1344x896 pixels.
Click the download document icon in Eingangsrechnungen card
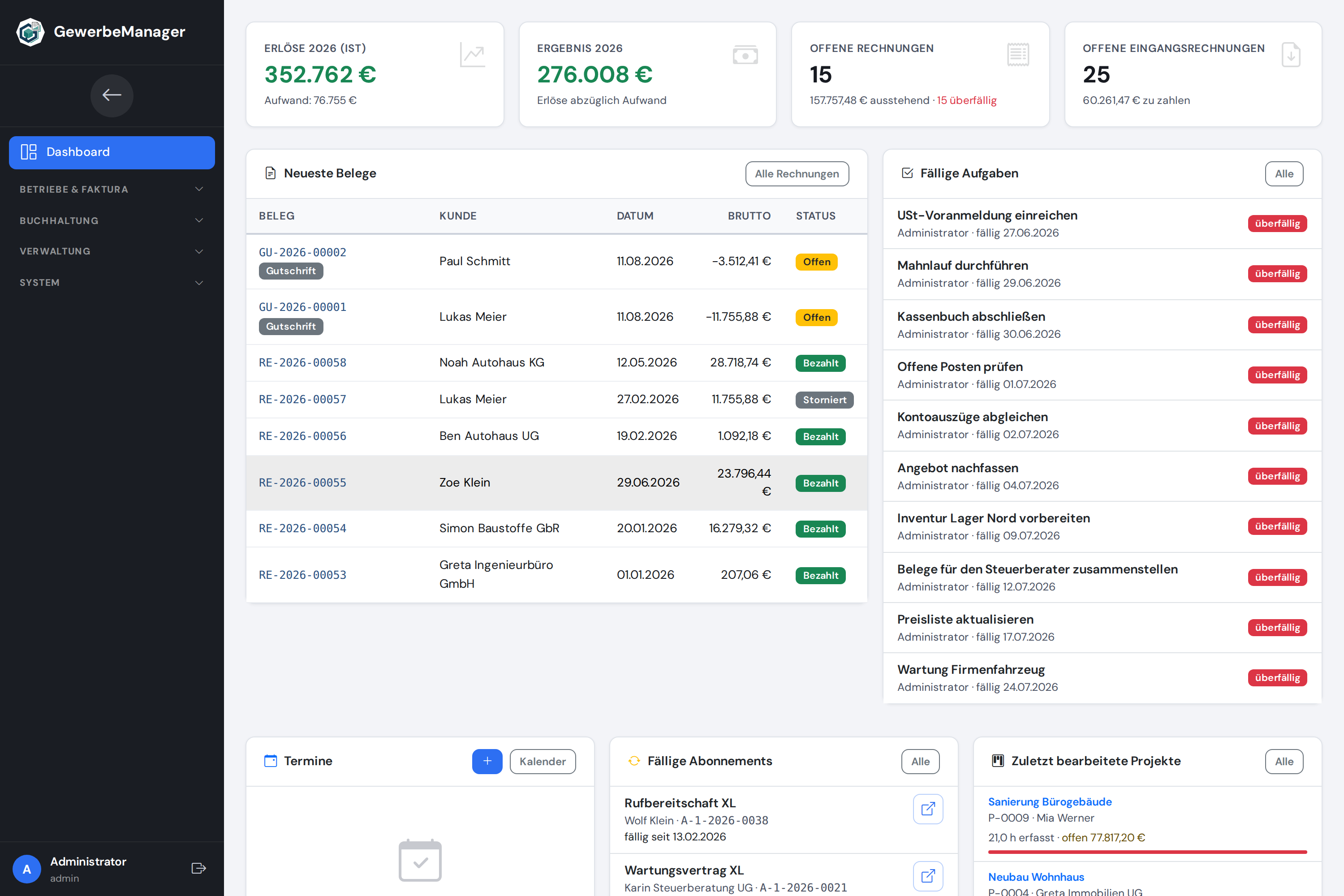pyautogui.click(x=1291, y=55)
